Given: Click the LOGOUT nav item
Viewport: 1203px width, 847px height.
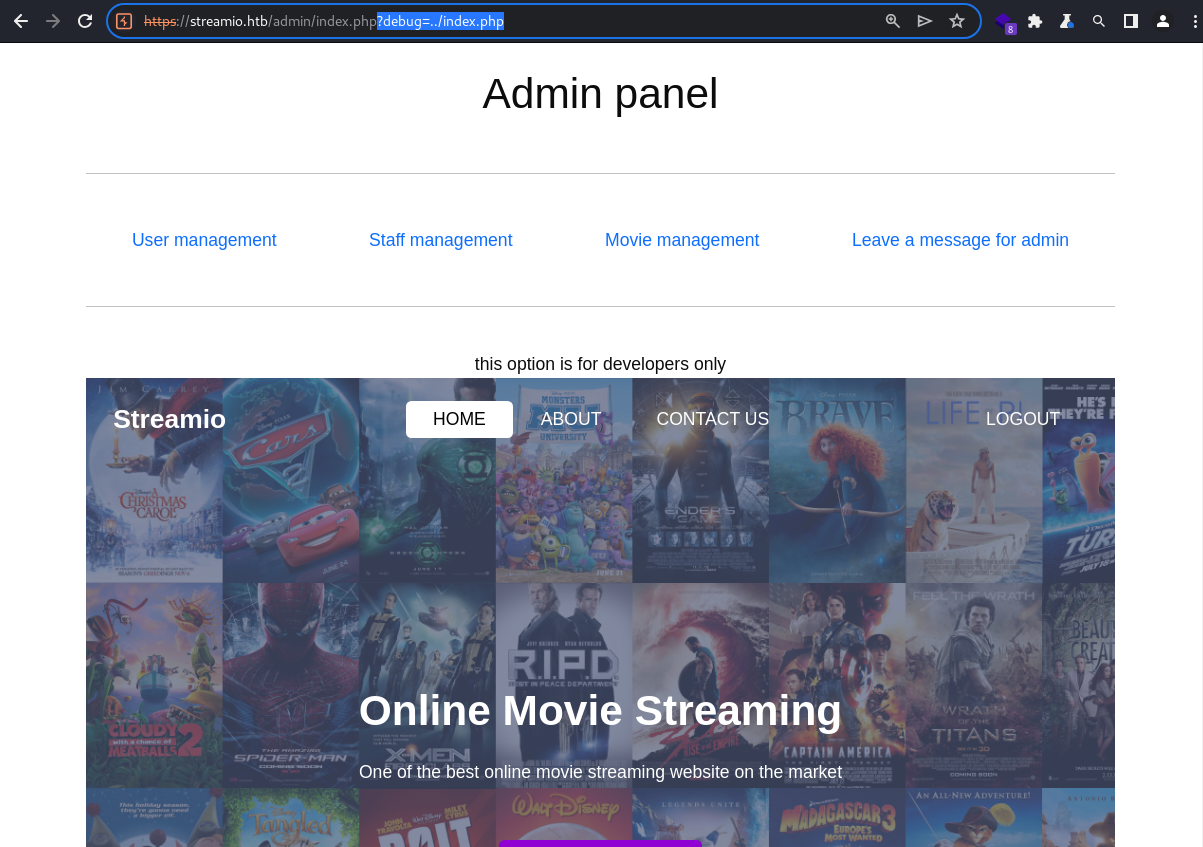Looking at the screenshot, I should tap(1023, 419).
